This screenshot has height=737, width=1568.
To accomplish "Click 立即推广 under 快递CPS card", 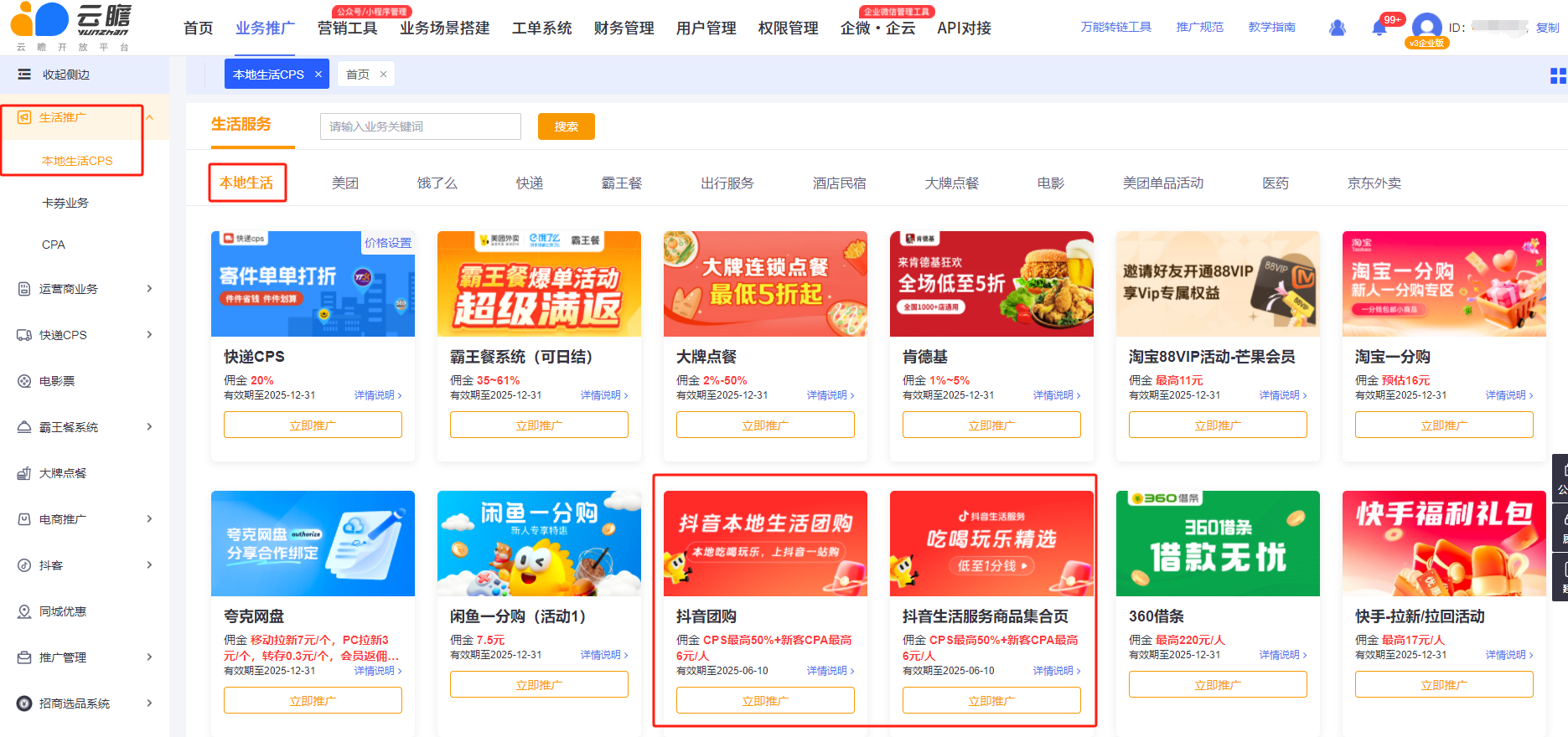I will (x=313, y=425).
